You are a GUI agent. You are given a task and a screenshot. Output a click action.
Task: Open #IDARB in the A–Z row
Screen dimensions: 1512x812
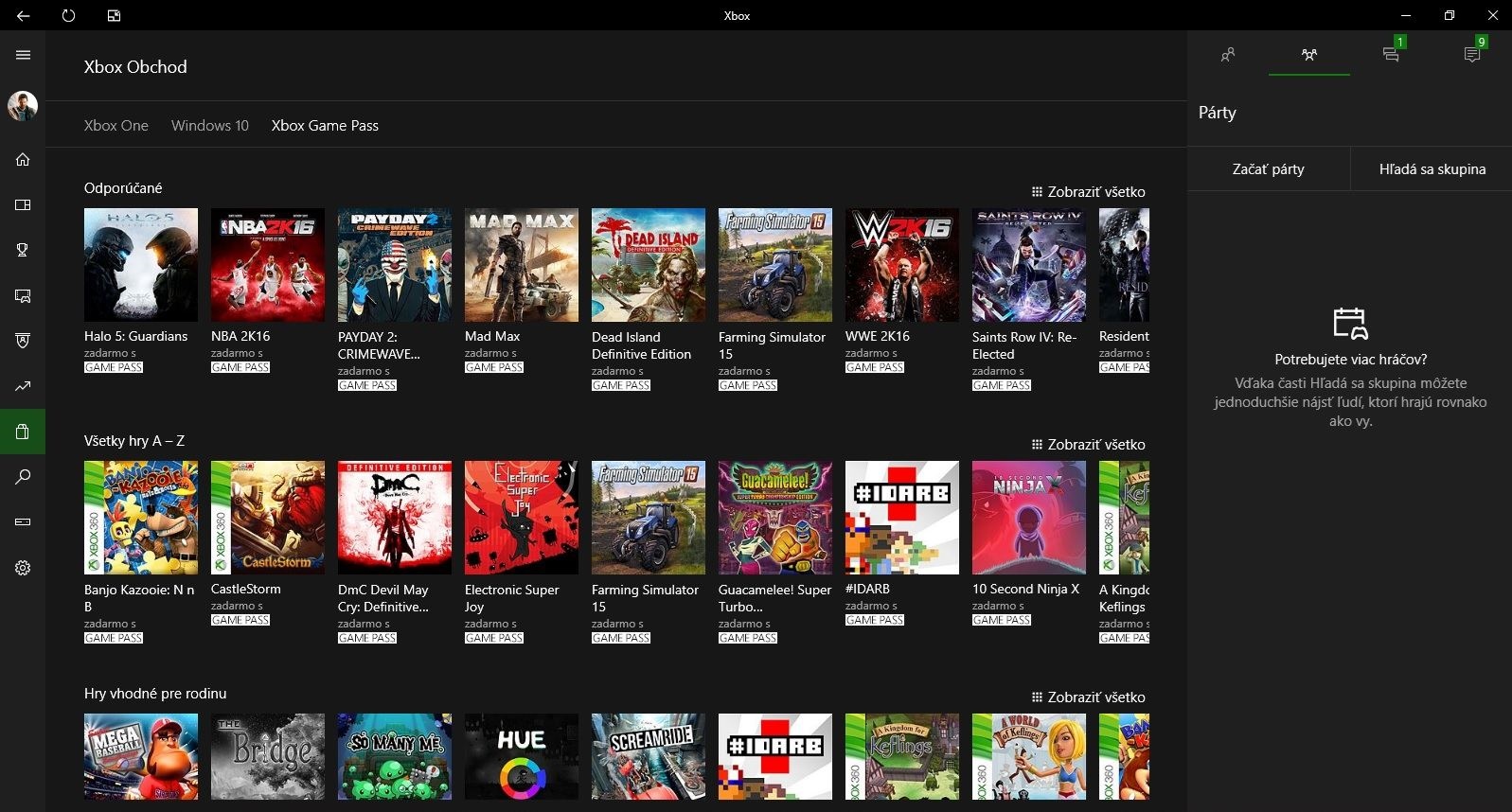902,518
